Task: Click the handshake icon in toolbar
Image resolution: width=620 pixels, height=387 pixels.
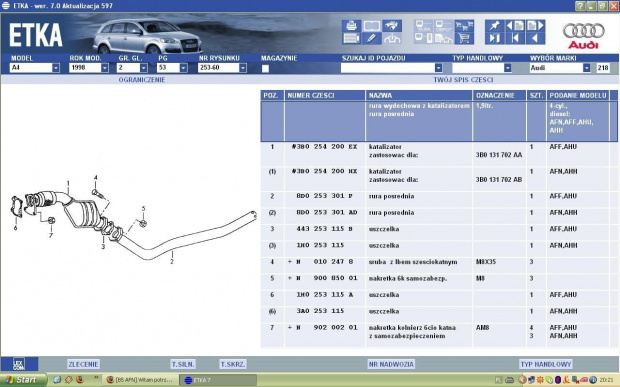Action: pyautogui.click(x=392, y=26)
